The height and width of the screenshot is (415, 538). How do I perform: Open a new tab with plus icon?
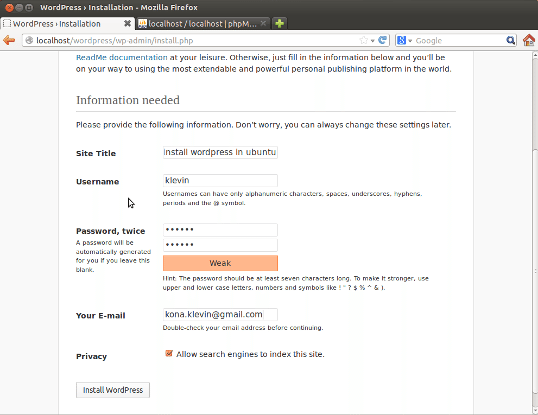tap(279, 24)
